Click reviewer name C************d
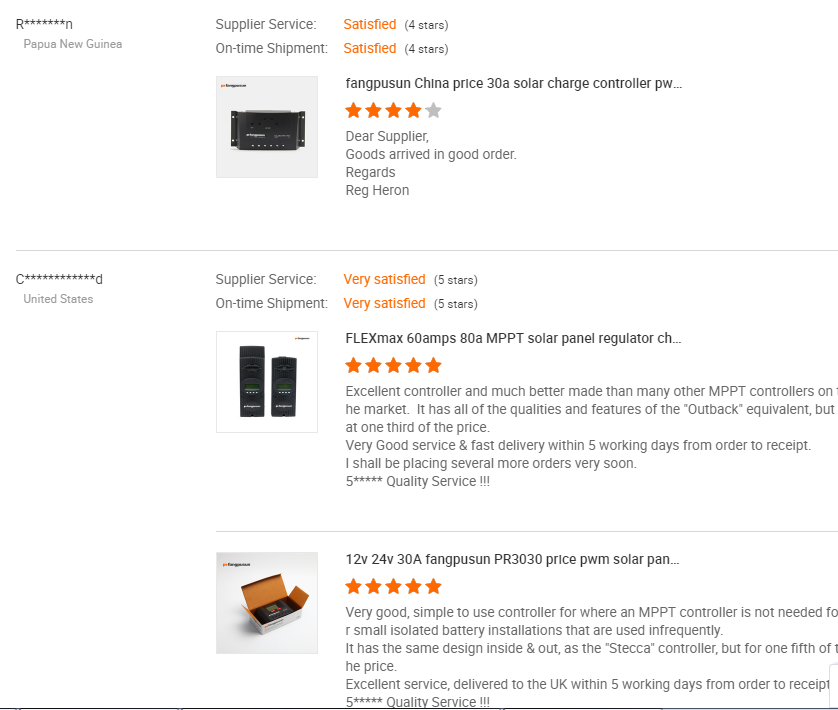Viewport: 838px width, 710px height. coord(59,279)
